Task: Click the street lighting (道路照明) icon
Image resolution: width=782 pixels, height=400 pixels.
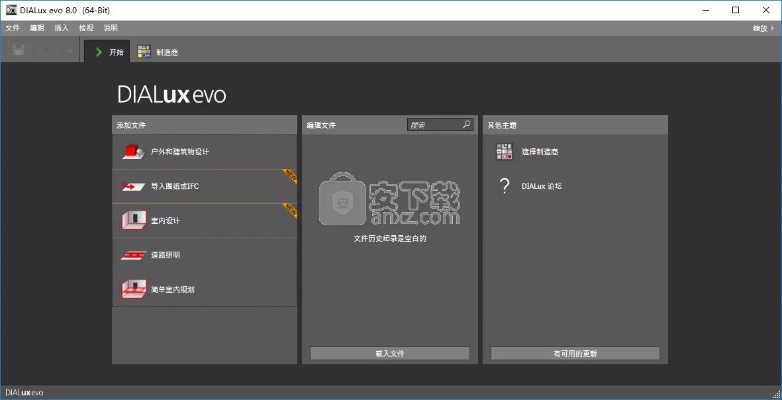Action: (x=133, y=255)
